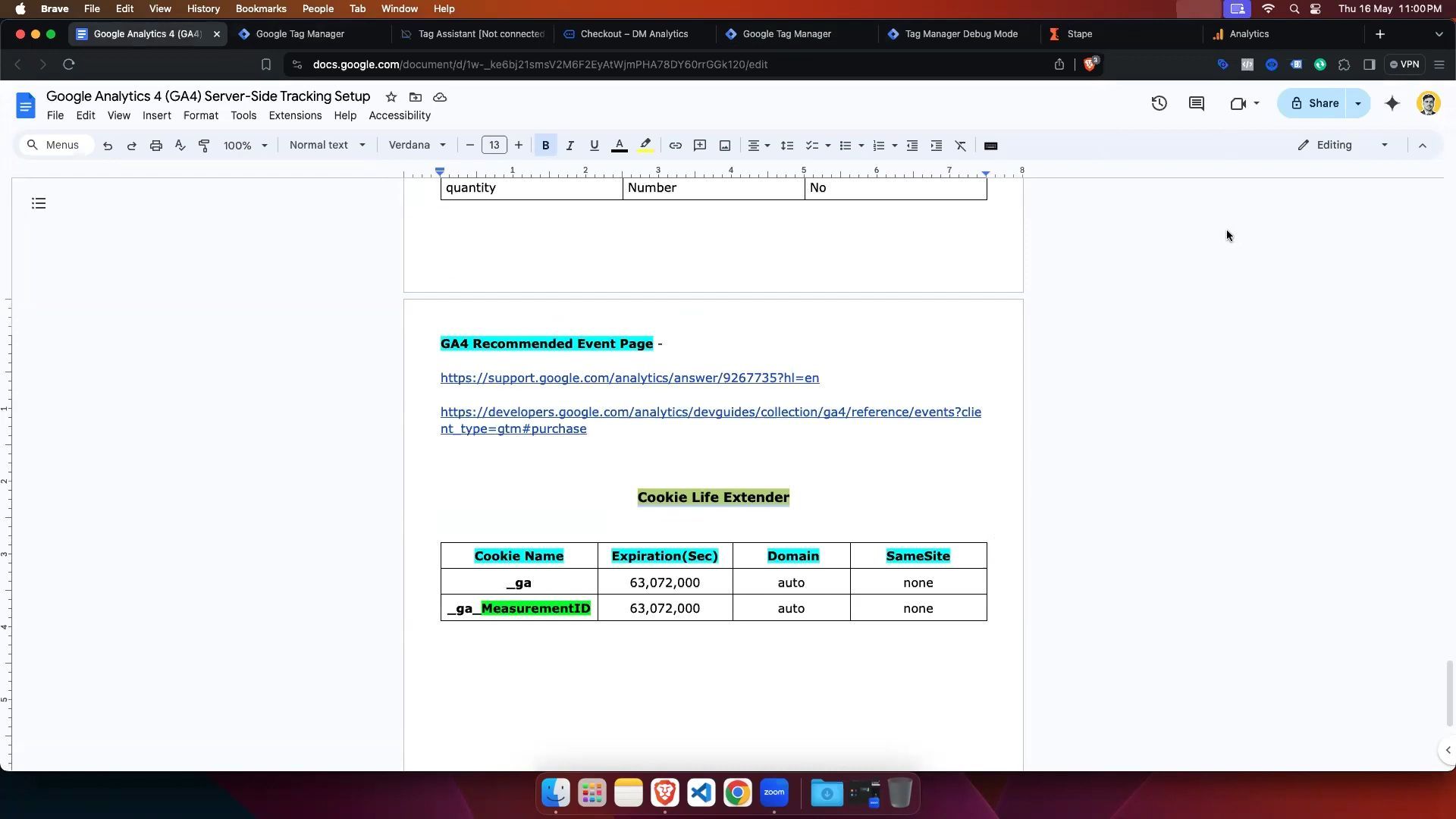The height and width of the screenshot is (819, 1456).
Task: Click insert image toolbar icon
Action: pos(725,146)
